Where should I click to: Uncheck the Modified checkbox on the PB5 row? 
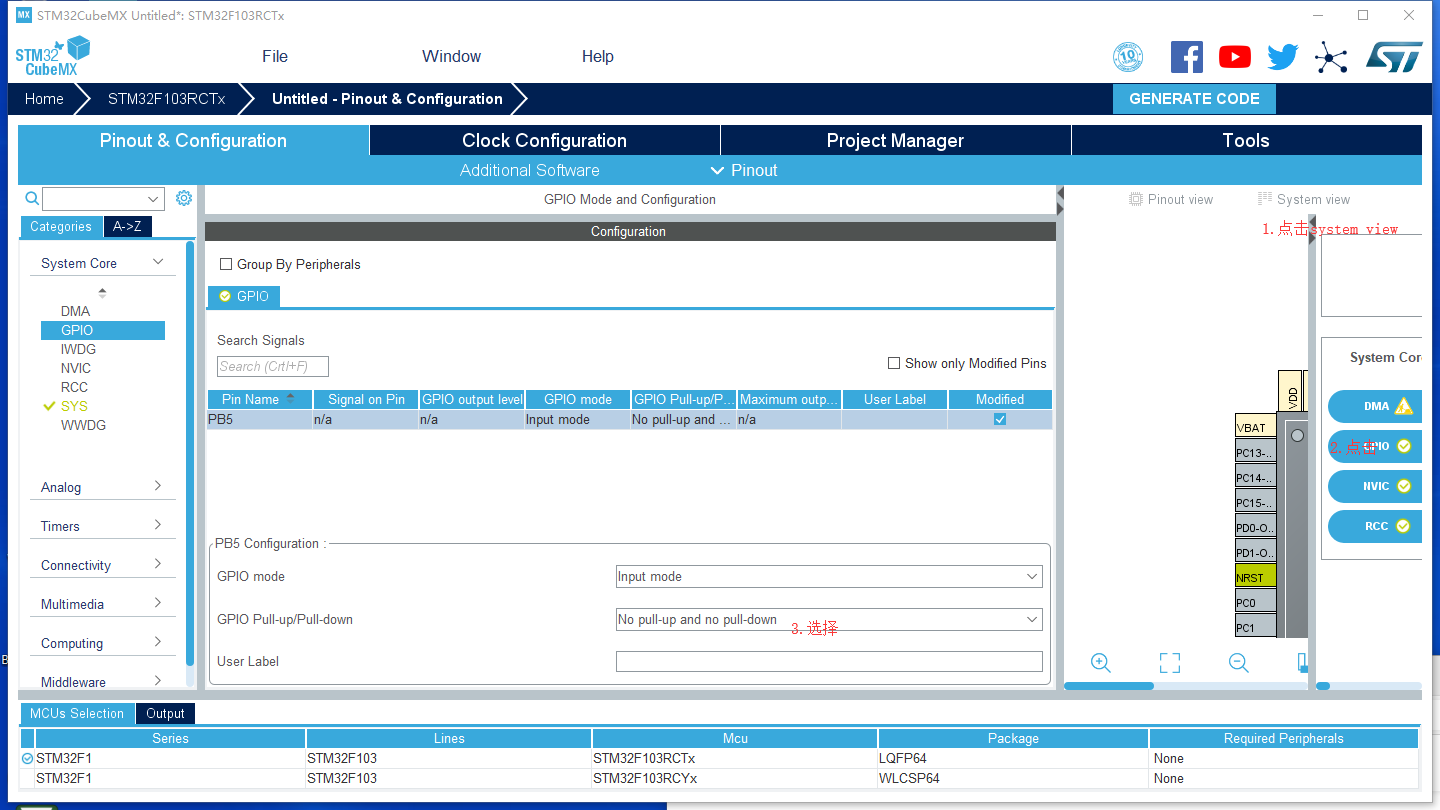click(999, 419)
